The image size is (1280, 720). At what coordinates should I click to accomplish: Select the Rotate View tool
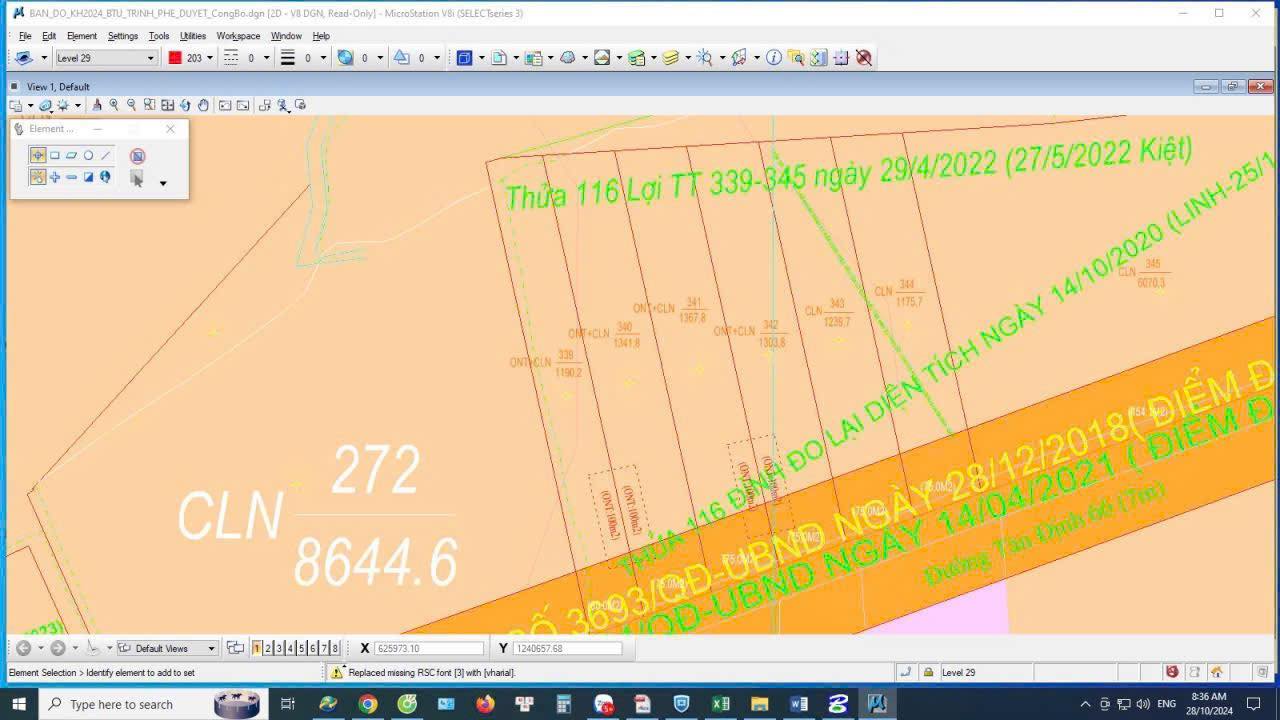[x=186, y=105]
